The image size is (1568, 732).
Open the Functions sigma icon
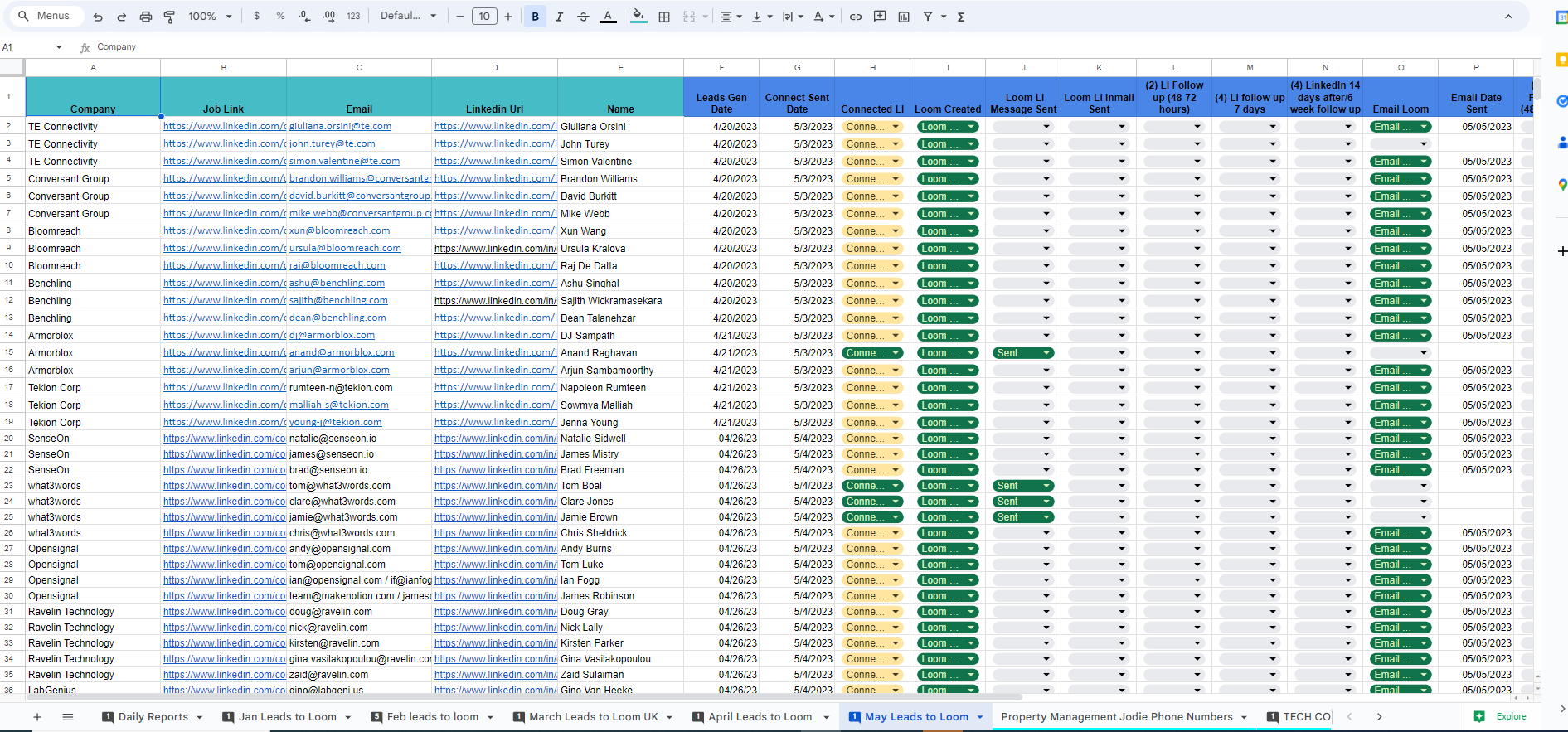click(961, 17)
